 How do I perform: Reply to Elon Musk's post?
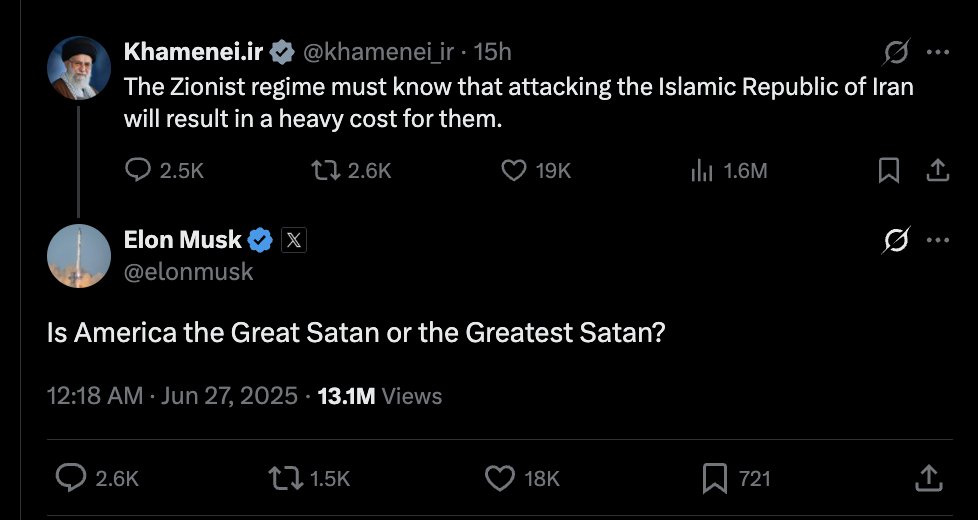click(x=70, y=479)
